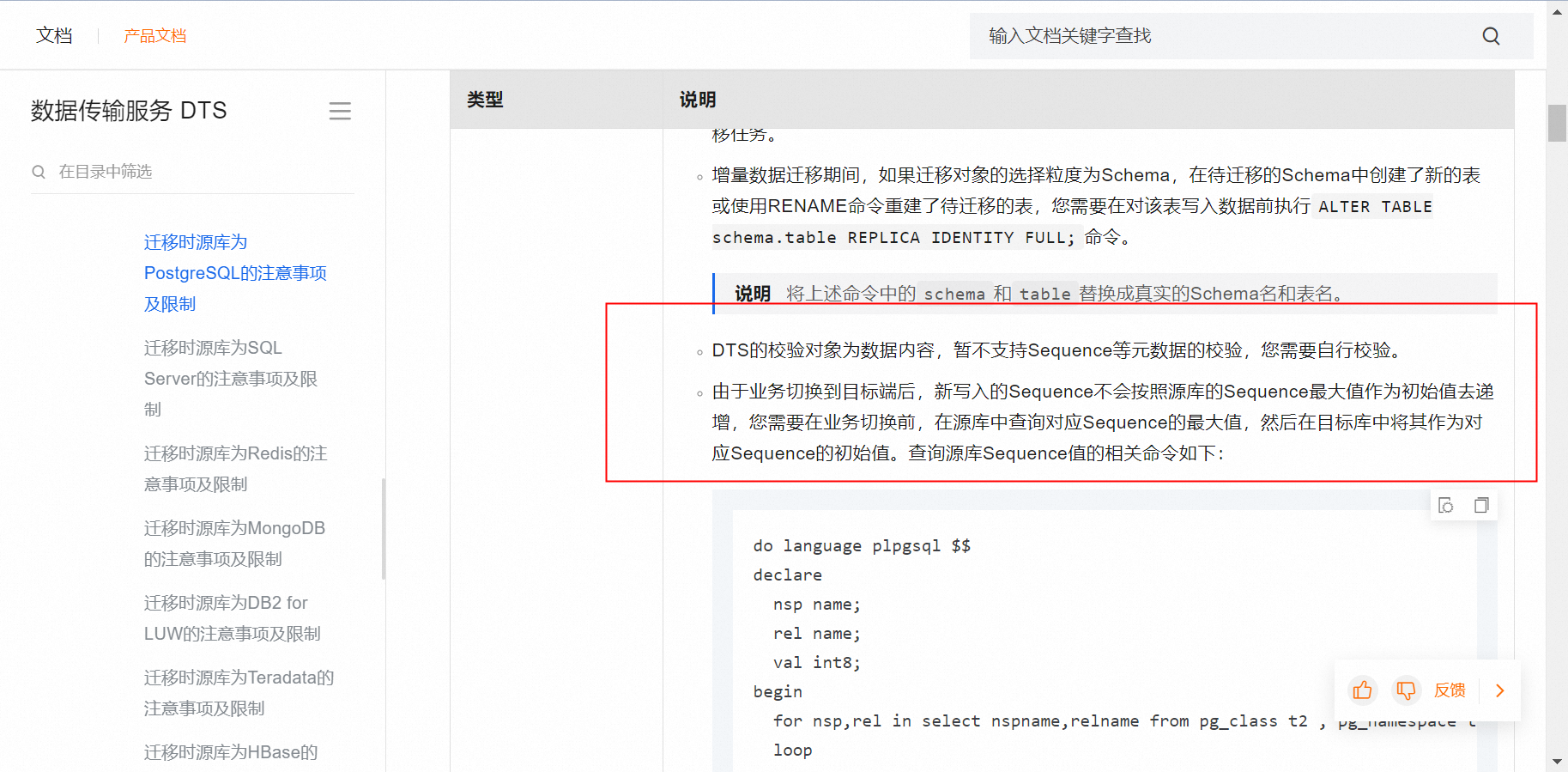
Task: Focus the 在目录中筛选 filter field
Action: pos(193,172)
